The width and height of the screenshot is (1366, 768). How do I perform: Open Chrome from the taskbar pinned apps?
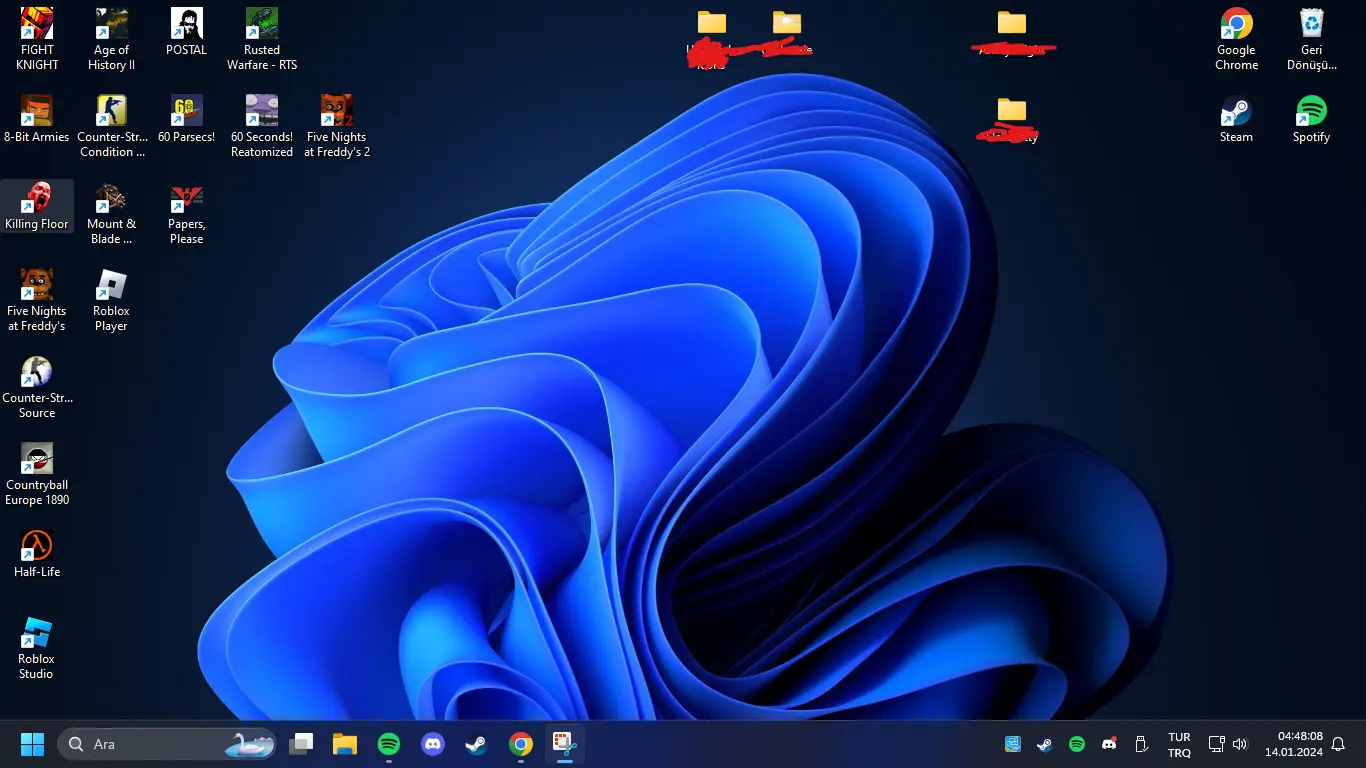point(521,744)
